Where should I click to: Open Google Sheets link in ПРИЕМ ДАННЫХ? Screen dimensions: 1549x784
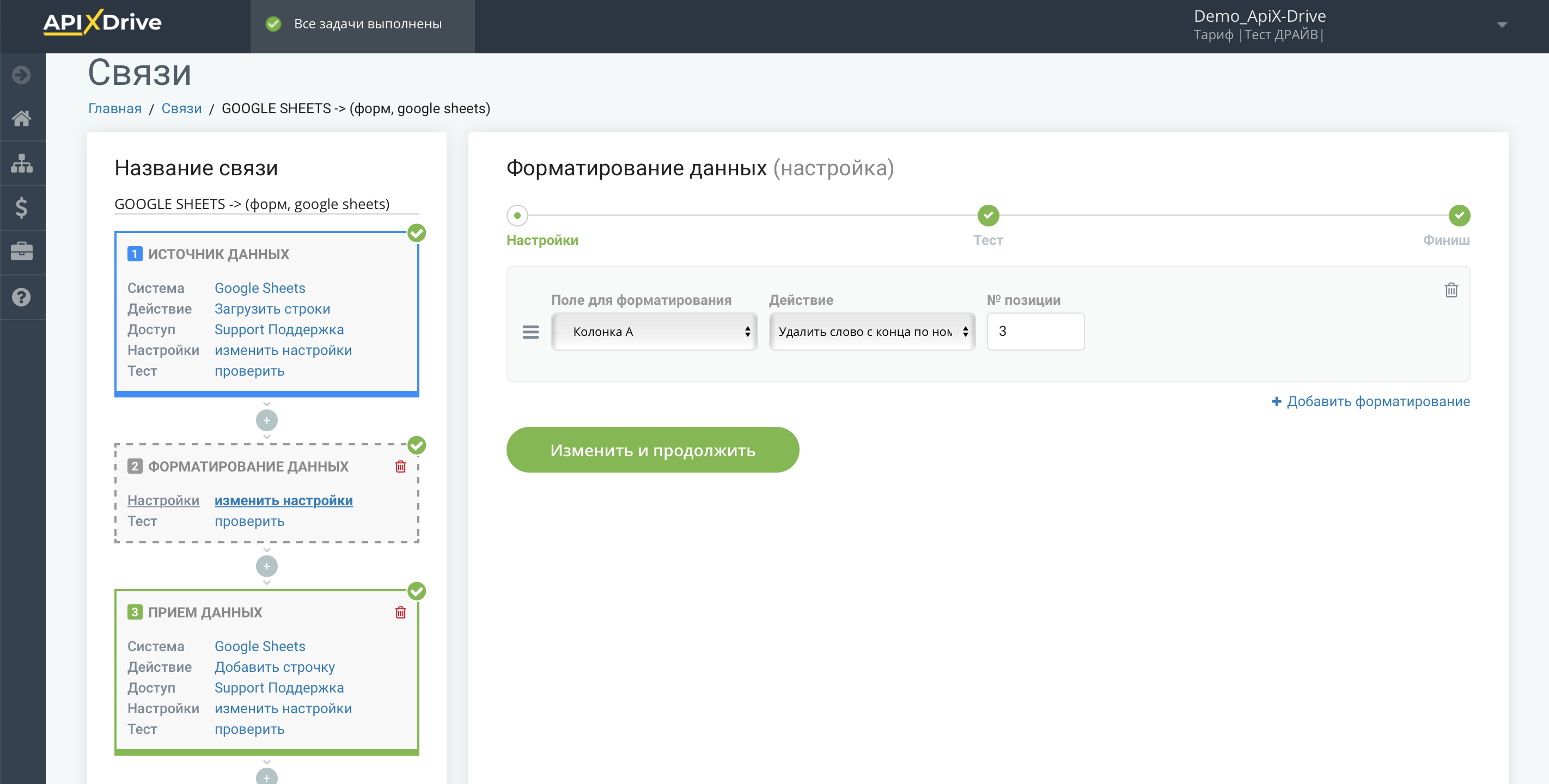point(260,646)
